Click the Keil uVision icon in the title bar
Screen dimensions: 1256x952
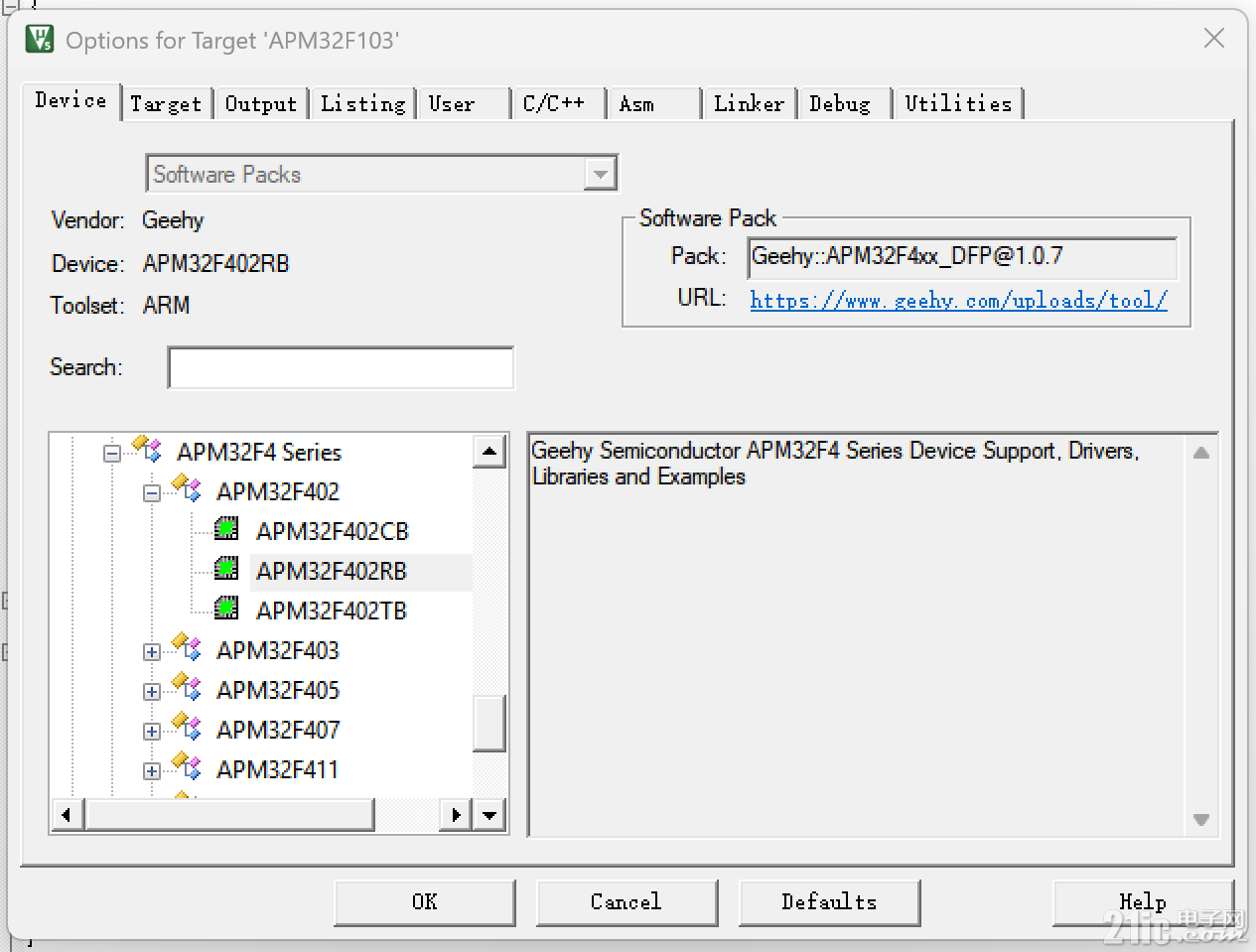[40, 40]
